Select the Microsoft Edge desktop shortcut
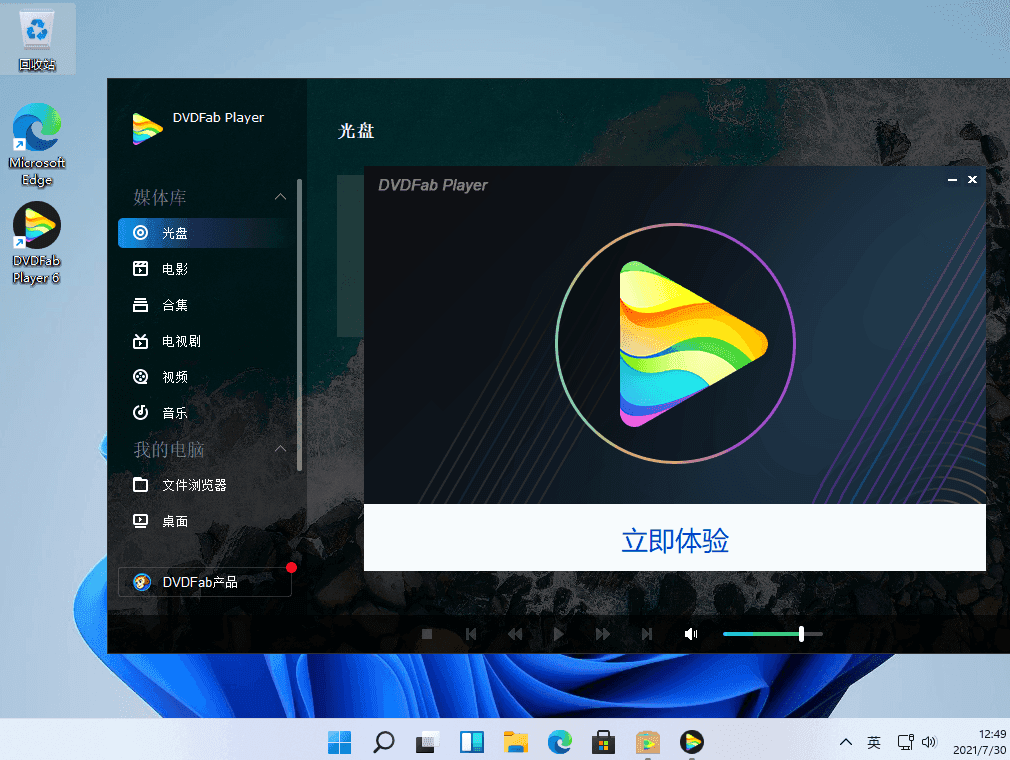 tap(37, 145)
